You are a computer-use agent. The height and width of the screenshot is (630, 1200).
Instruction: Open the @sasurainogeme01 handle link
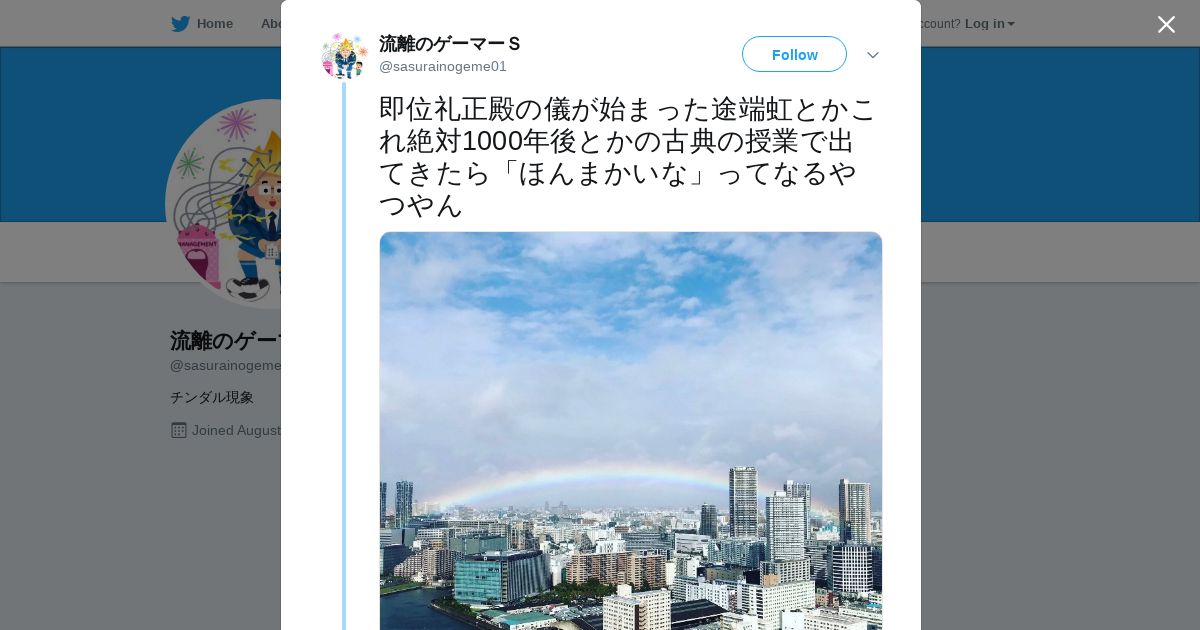pyautogui.click(x=443, y=66)
